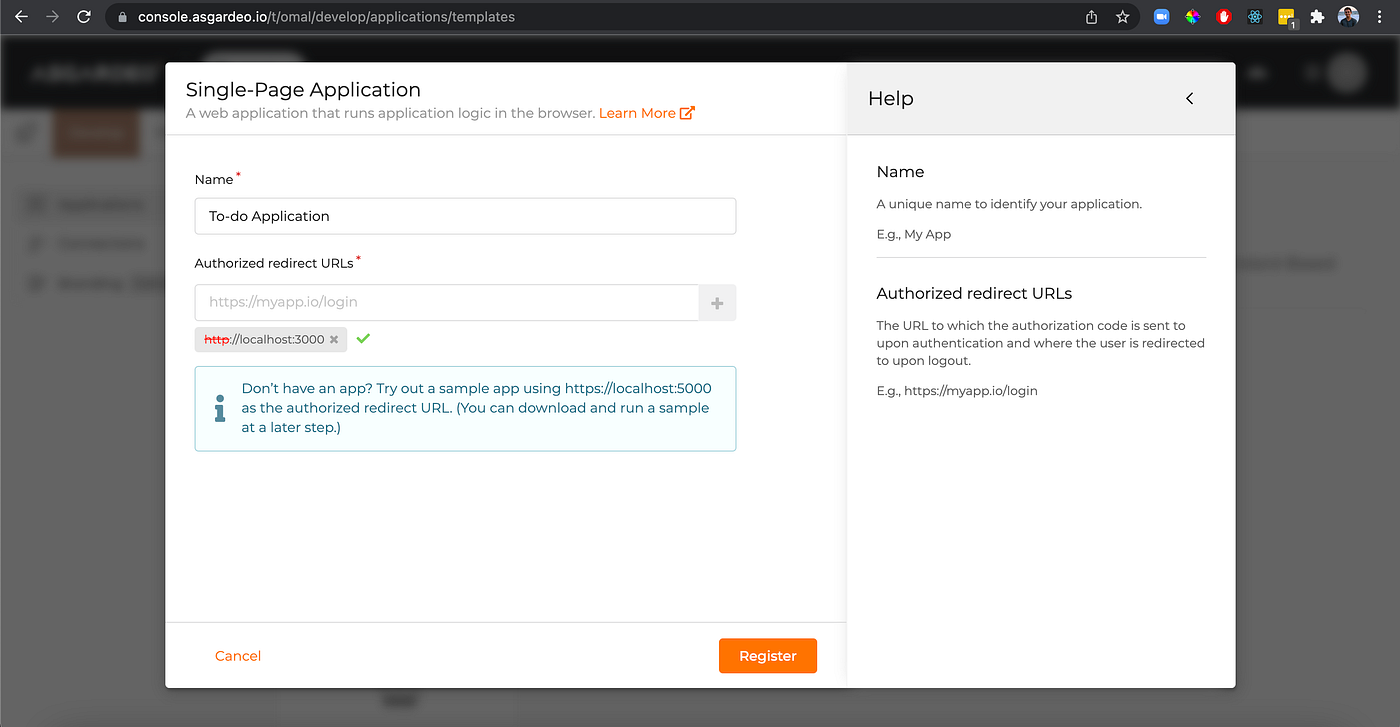Click the share icon in the address bar
Image resolution: width=1400 pixels, height=727 pixels.
tap(1091, 16)
